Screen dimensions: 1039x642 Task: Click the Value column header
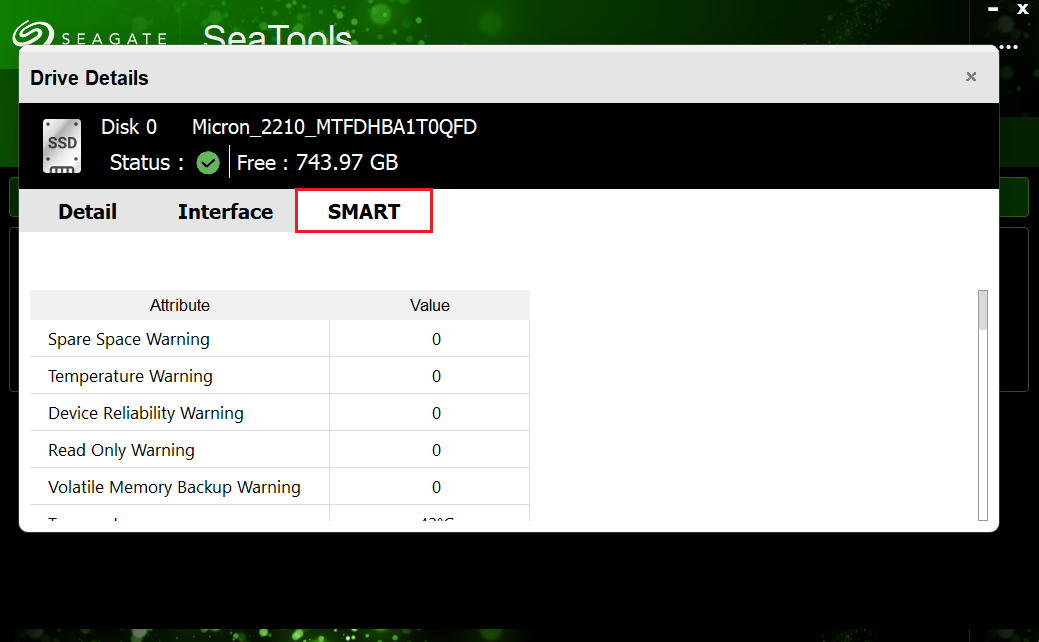(x=429, y=305)
